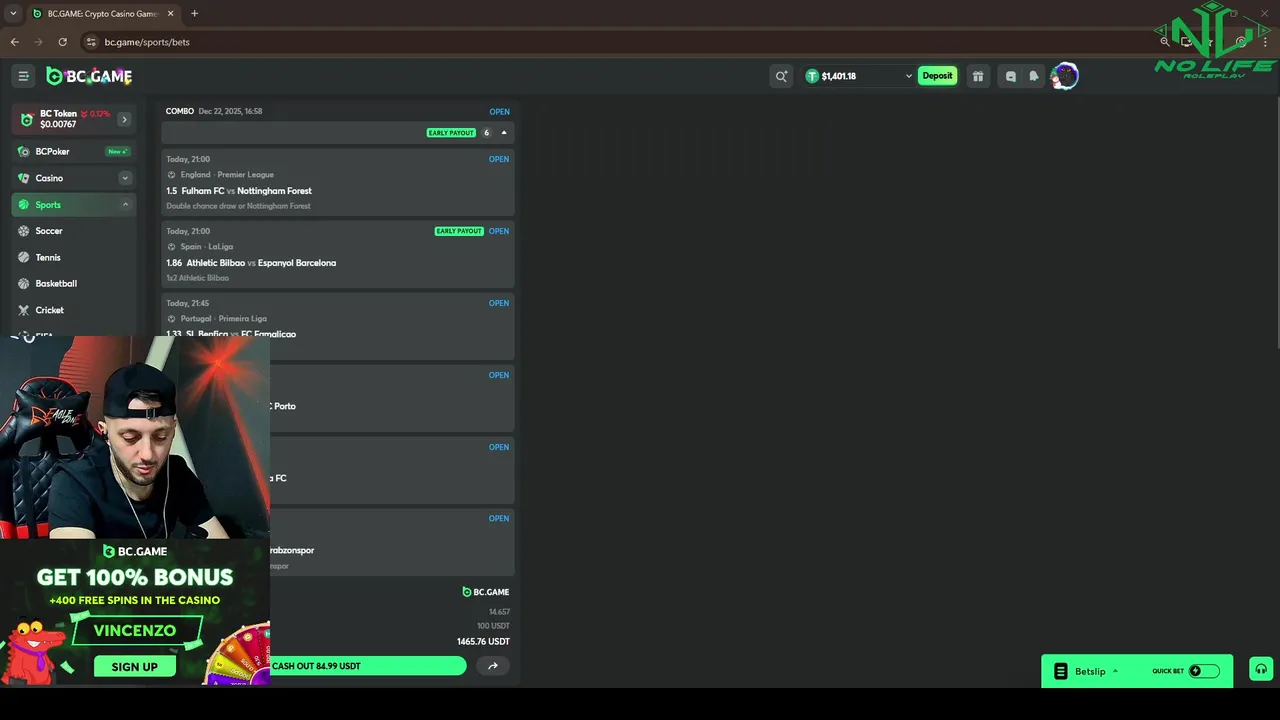Click OPEN status on the Fulham match
Viewport: 1280px width, 720px height.
tap(499, 159)
